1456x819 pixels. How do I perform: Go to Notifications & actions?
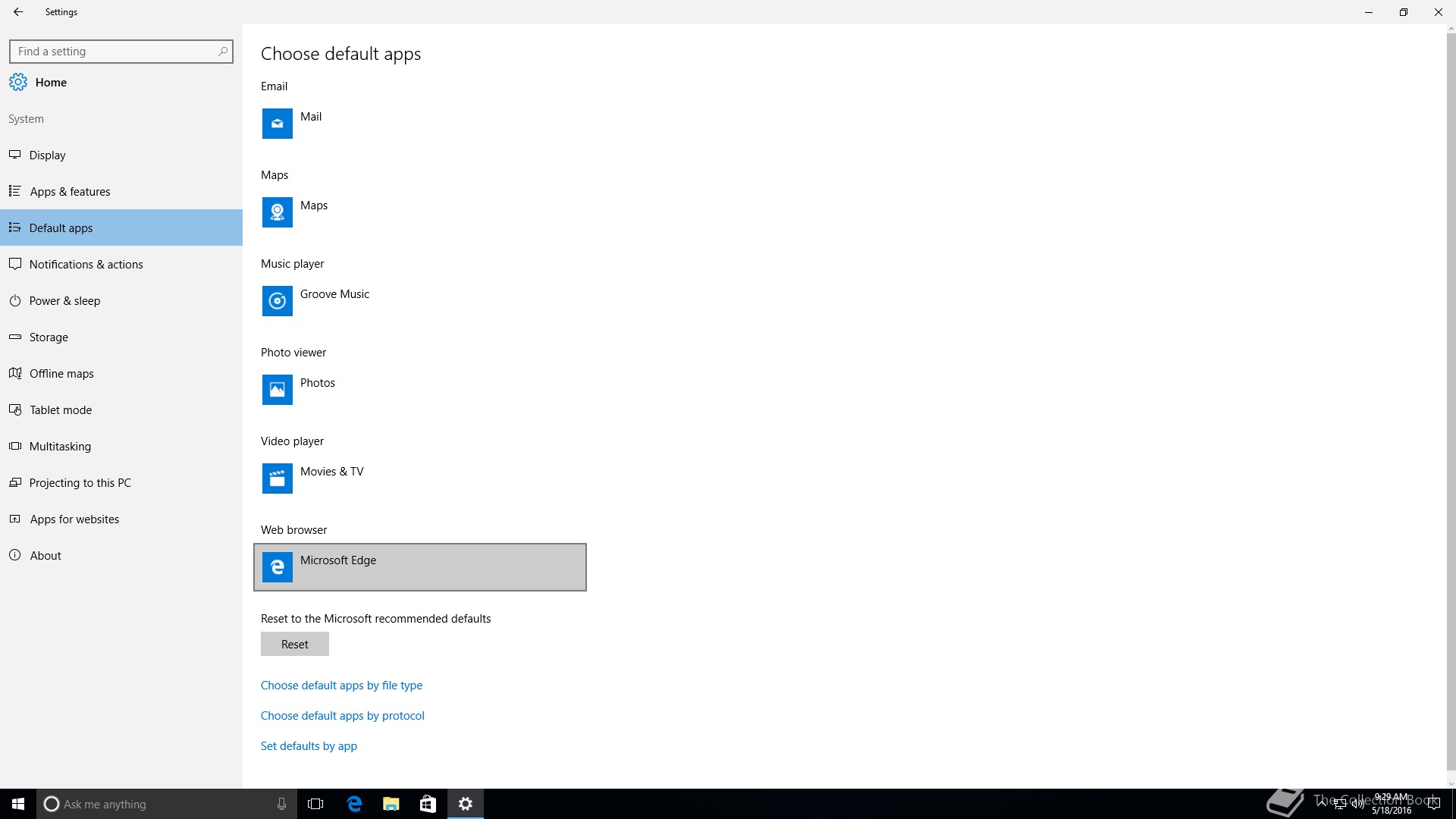[121, 264]
